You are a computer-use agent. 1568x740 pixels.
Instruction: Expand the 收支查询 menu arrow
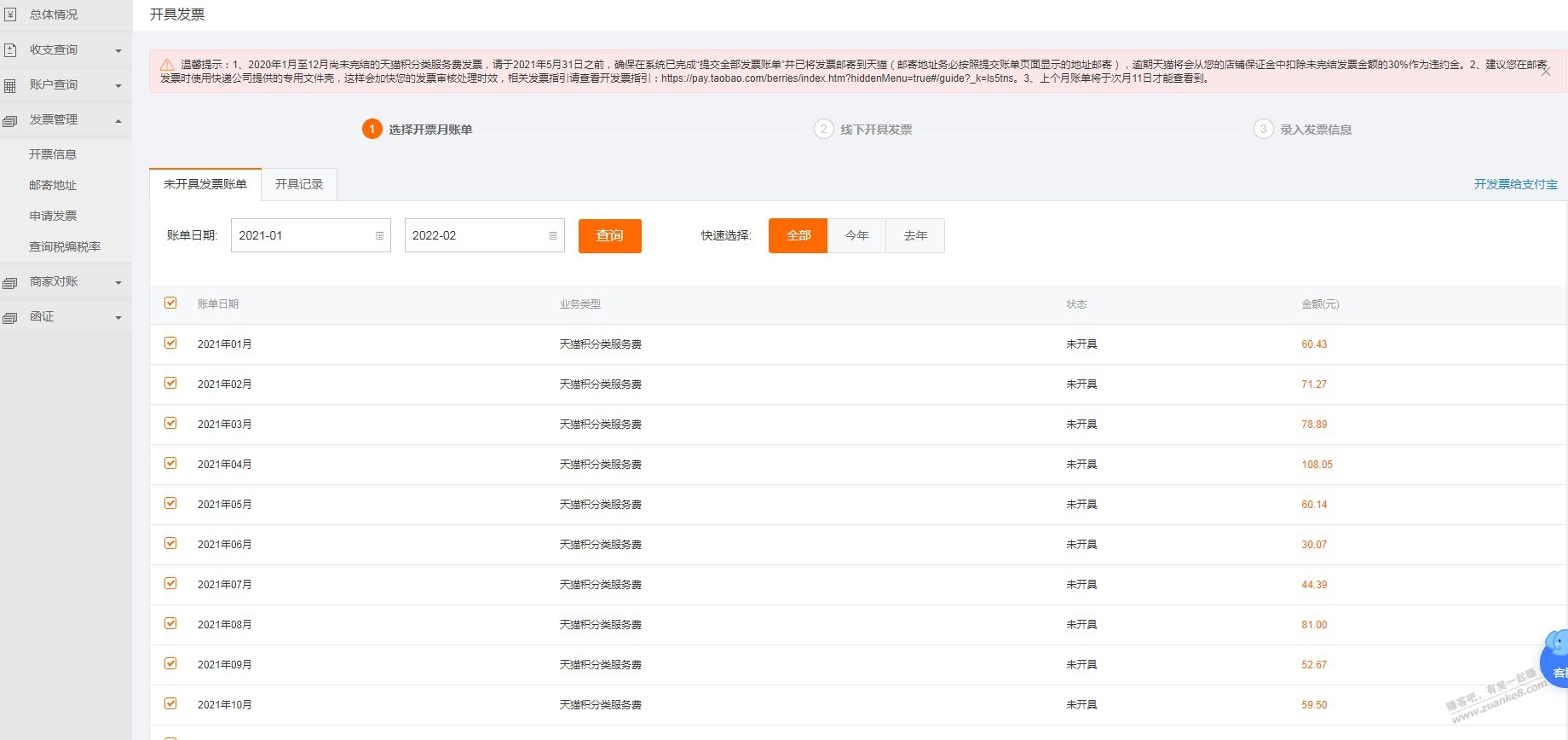point(118,50)
